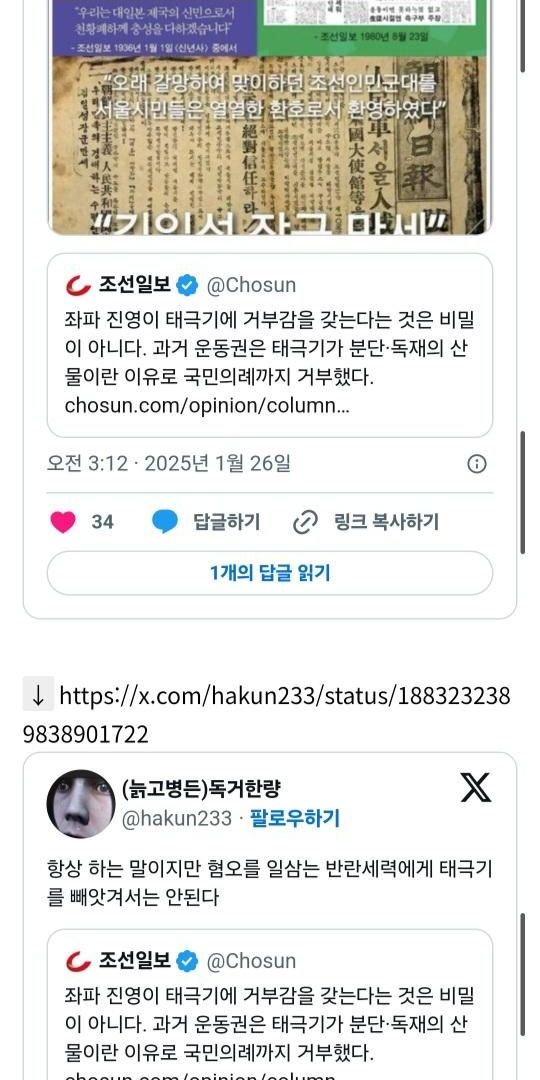The height and width of the screenshot is (1080, 540).
Task: Click the 팔로우하기 follow link
Action: pos(295,818)
